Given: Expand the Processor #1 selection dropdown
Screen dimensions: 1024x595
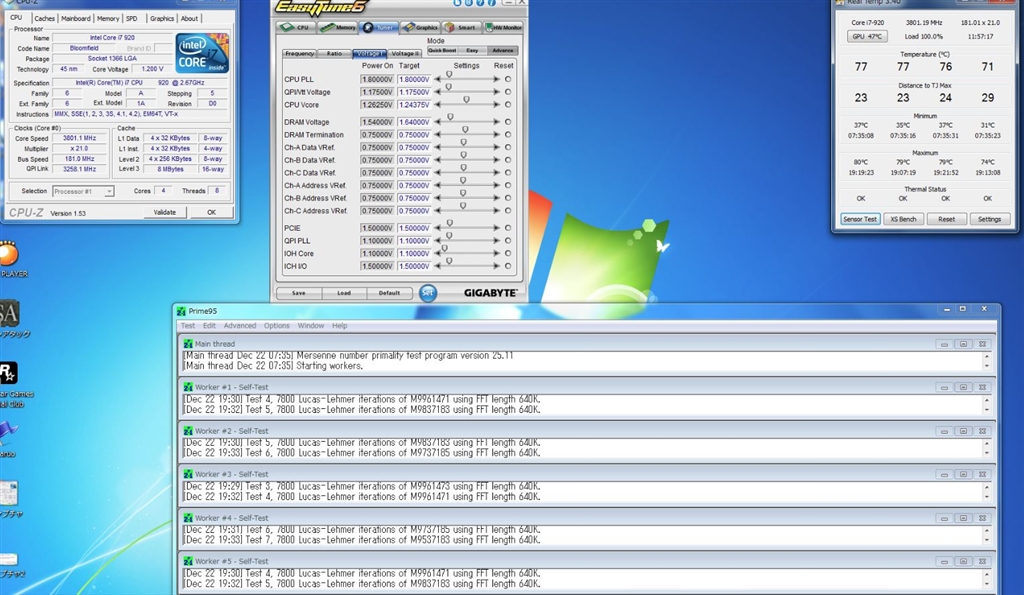Looking at the screenshot, I should click(109, 191).
